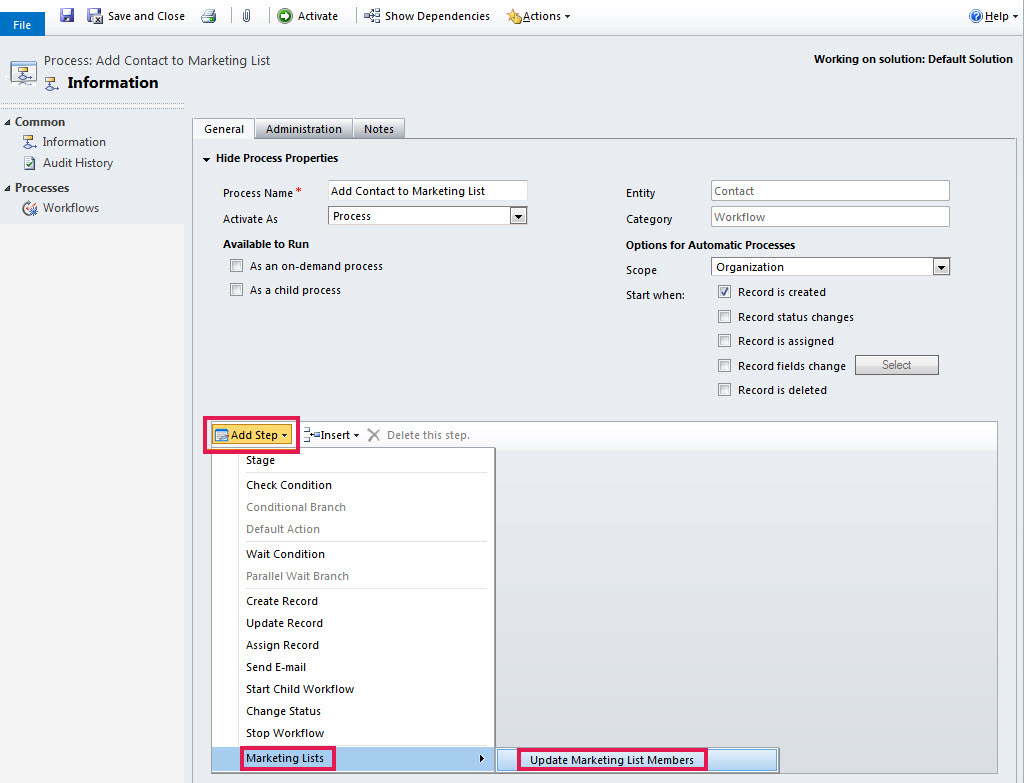
Task: Click the Category Workflow field
Action: click(829, 217)
